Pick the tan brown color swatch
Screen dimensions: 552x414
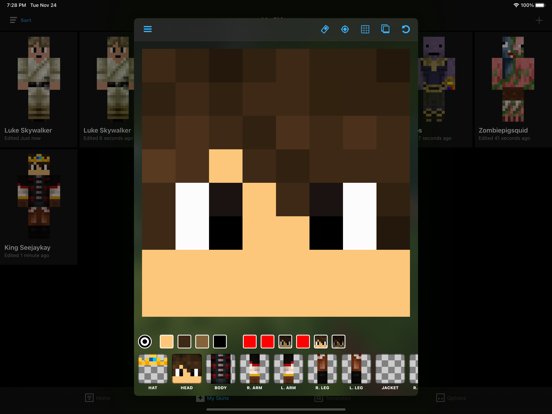point(202,341)
